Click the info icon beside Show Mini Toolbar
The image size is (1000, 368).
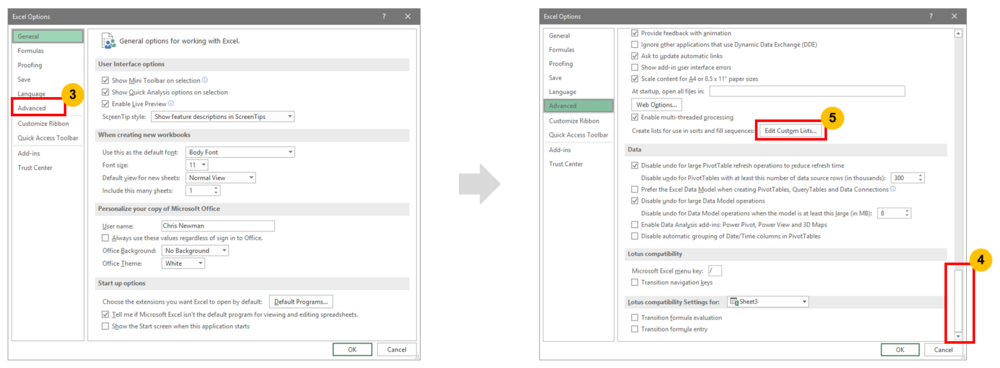205,80
